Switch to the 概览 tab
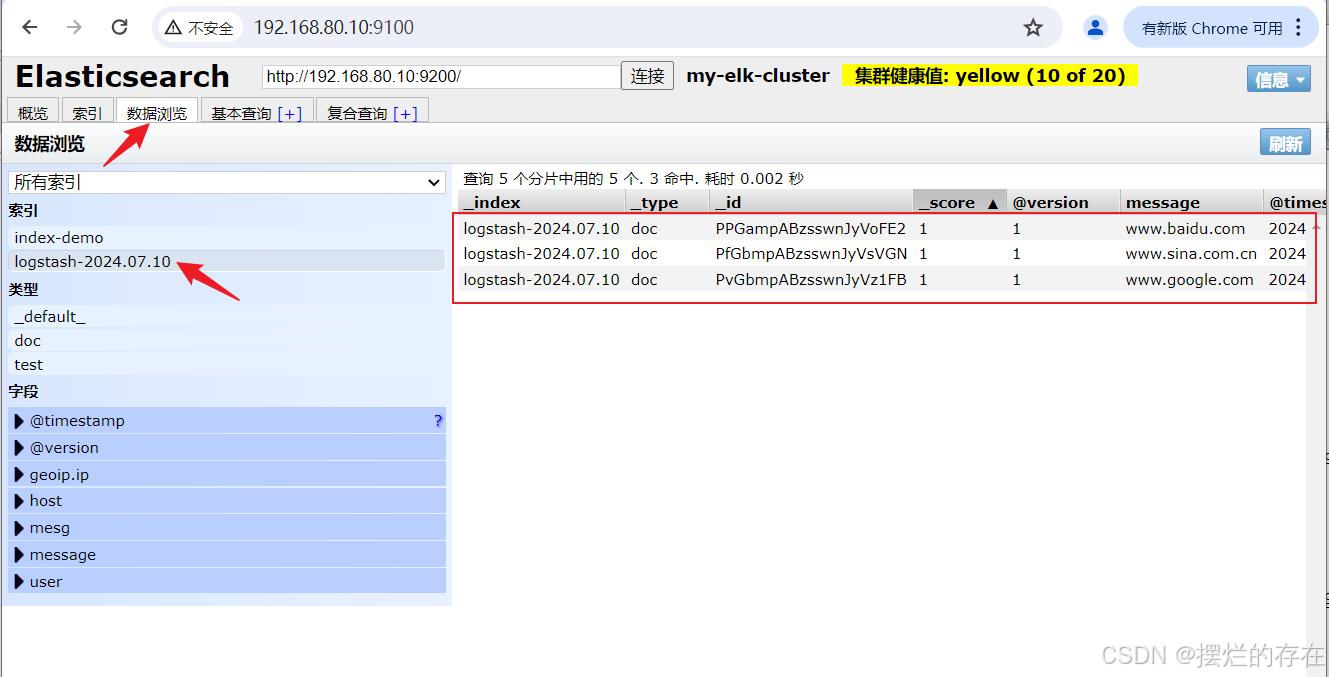This screenshot has height=677, width=1329. 33,113
